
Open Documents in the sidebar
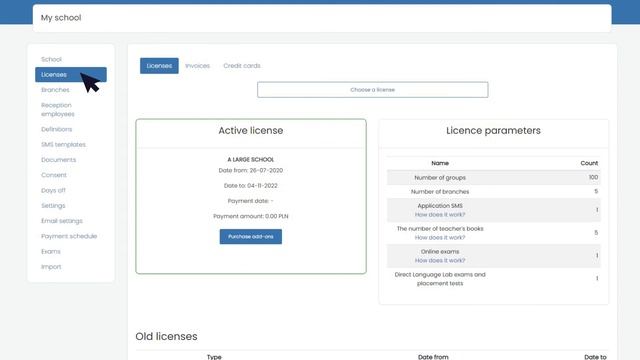coord(58,160)
